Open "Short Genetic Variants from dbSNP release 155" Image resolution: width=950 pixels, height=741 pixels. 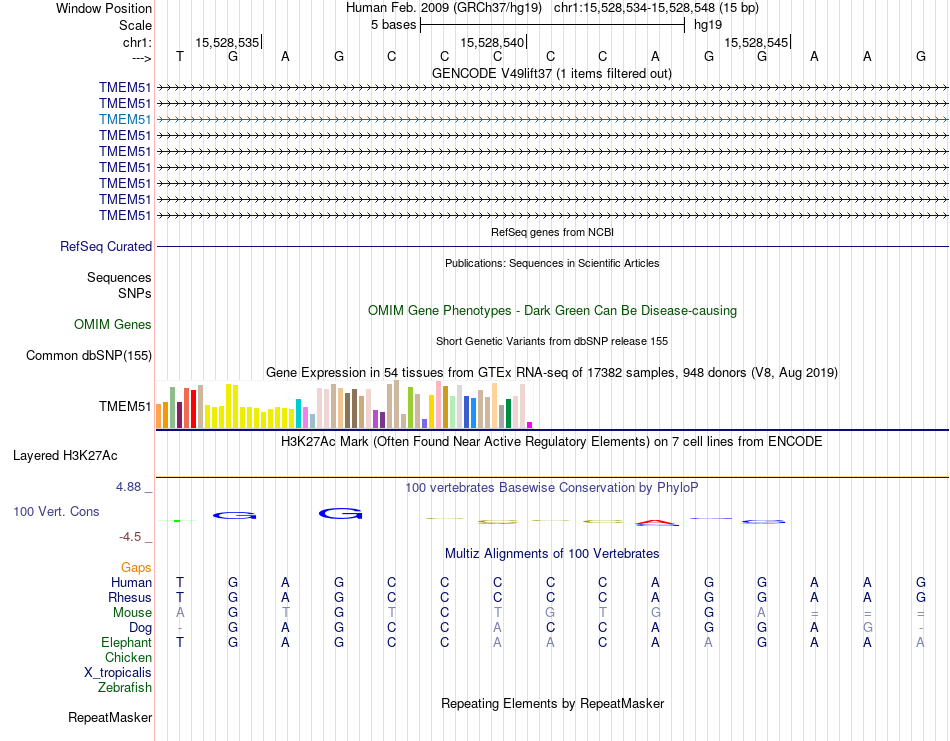(552, 341)
